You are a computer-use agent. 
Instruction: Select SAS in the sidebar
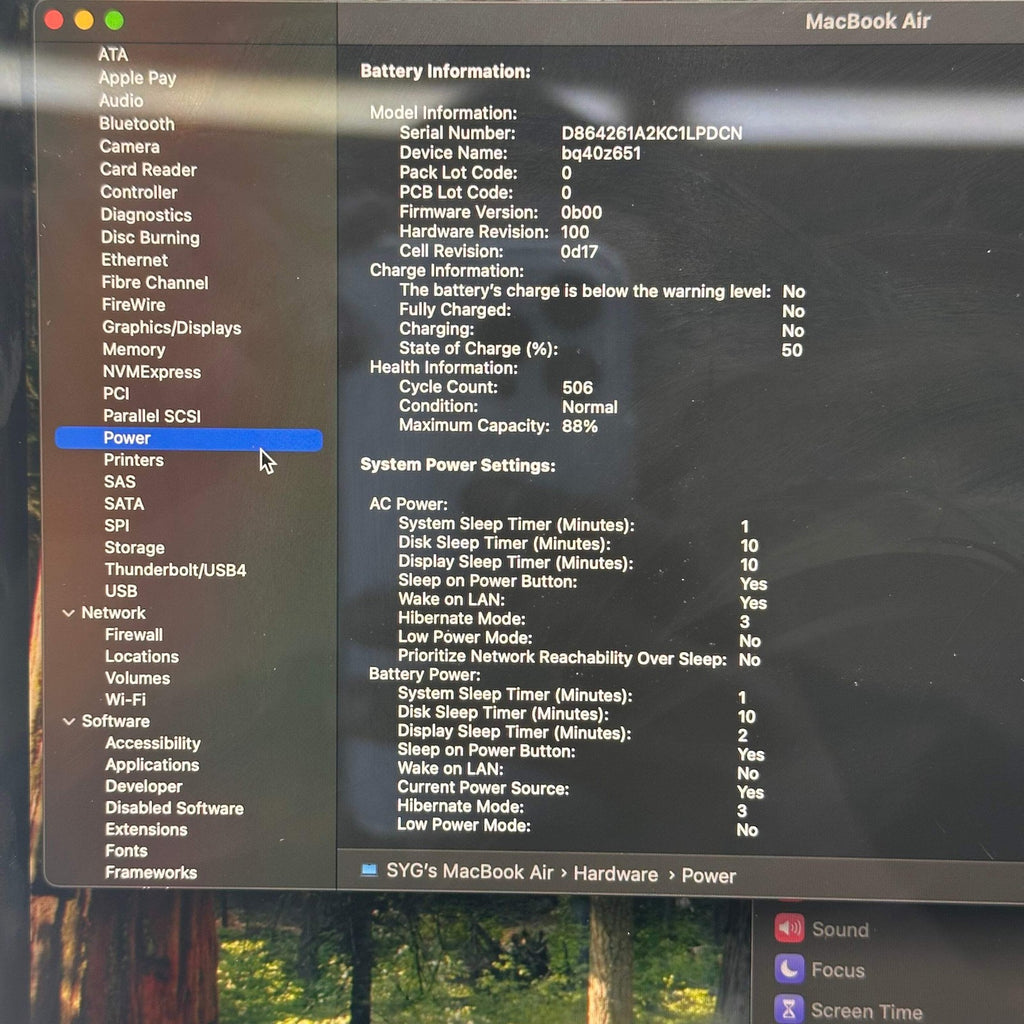pos(120,481)
